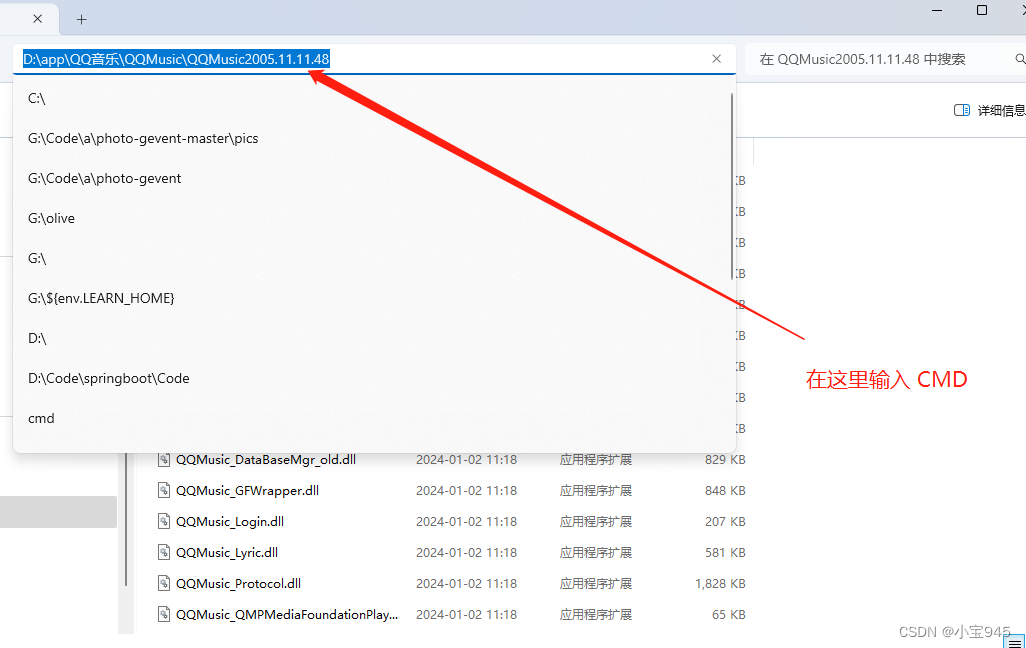The image size is (1026, 648).
Task: Click the QQMusic_DataBaseMgr_old.dll file icon
Action: 164,459
